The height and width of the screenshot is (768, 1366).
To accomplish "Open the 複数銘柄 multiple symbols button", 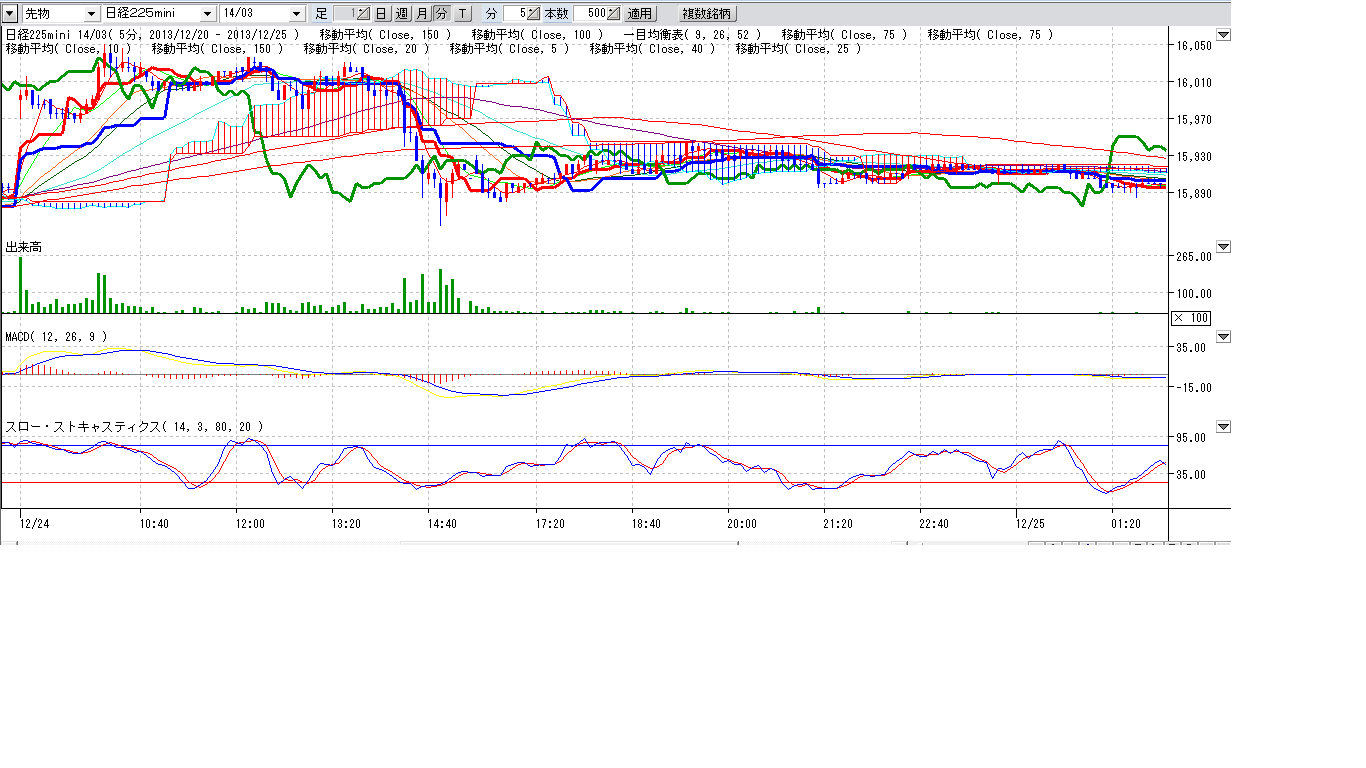I will 707,14.
